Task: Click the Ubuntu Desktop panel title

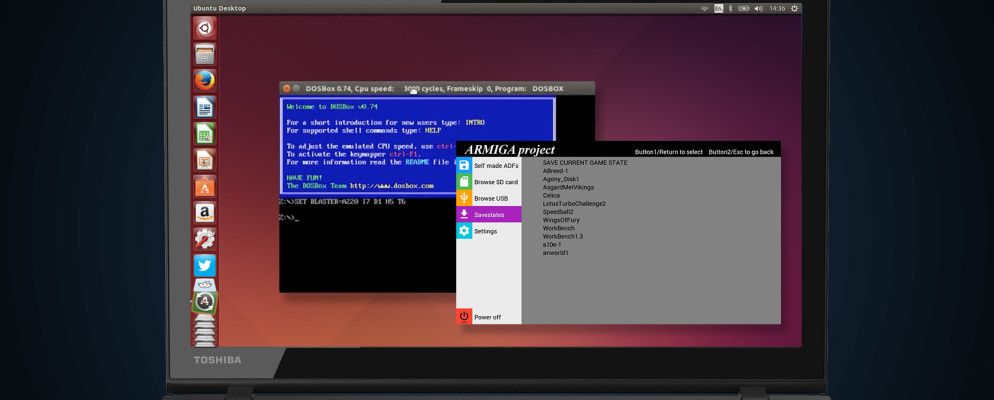Action: pyautogui.click(x=219, y=8)
